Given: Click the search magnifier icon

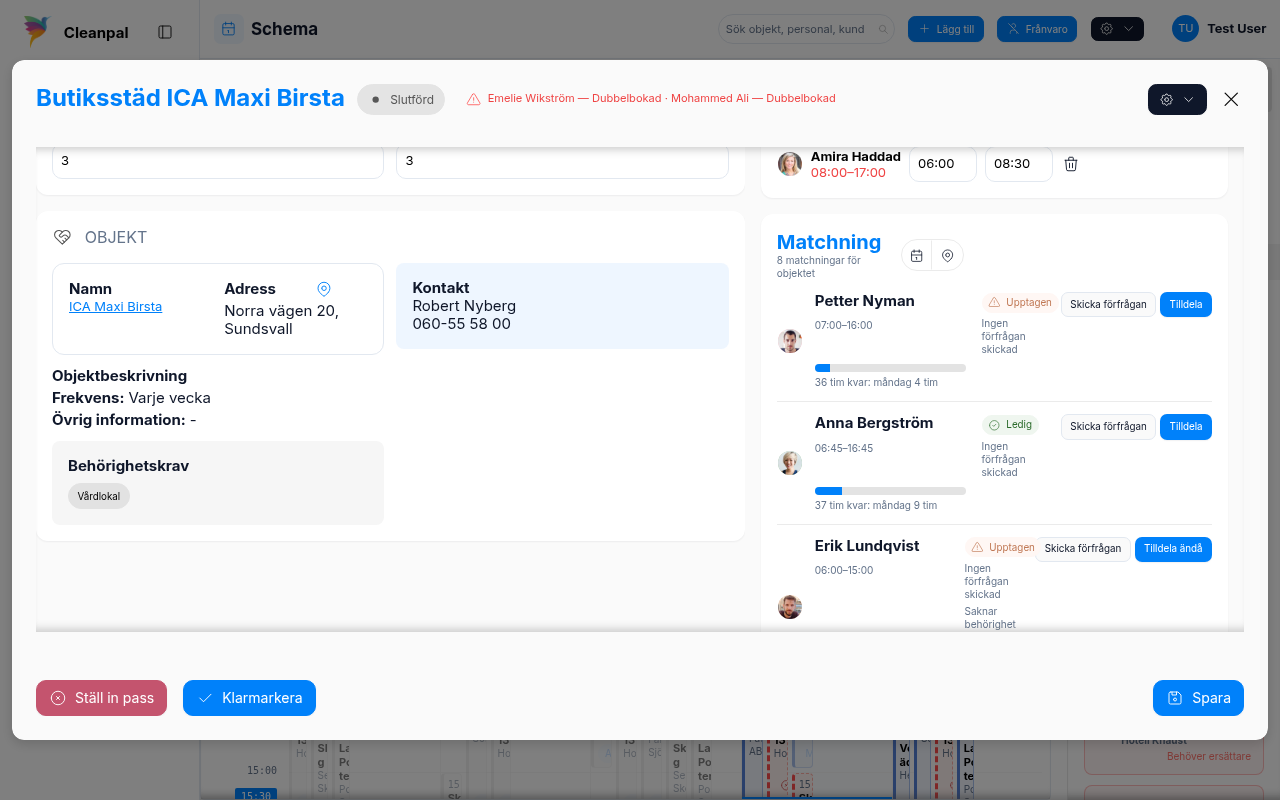Looking at the screenshot, I should coord(883,30).
